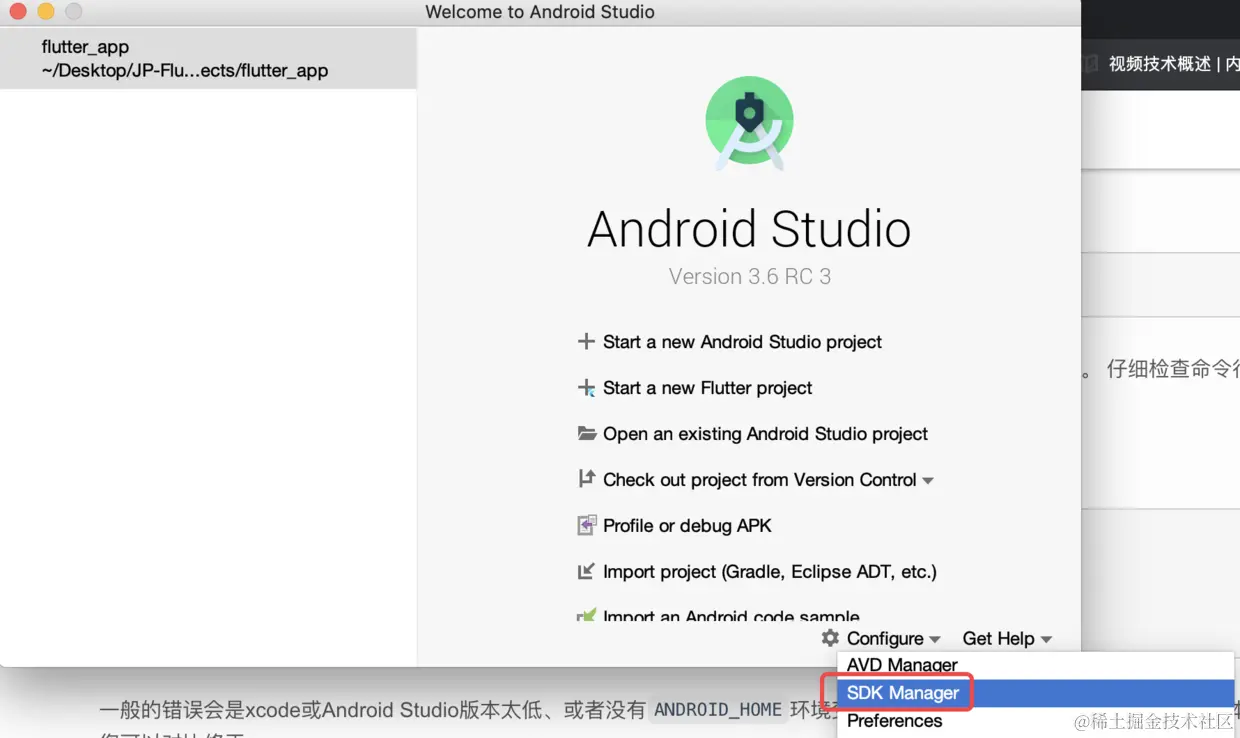
Task: Click the folder icon for Open existing project
Action: 586,434
